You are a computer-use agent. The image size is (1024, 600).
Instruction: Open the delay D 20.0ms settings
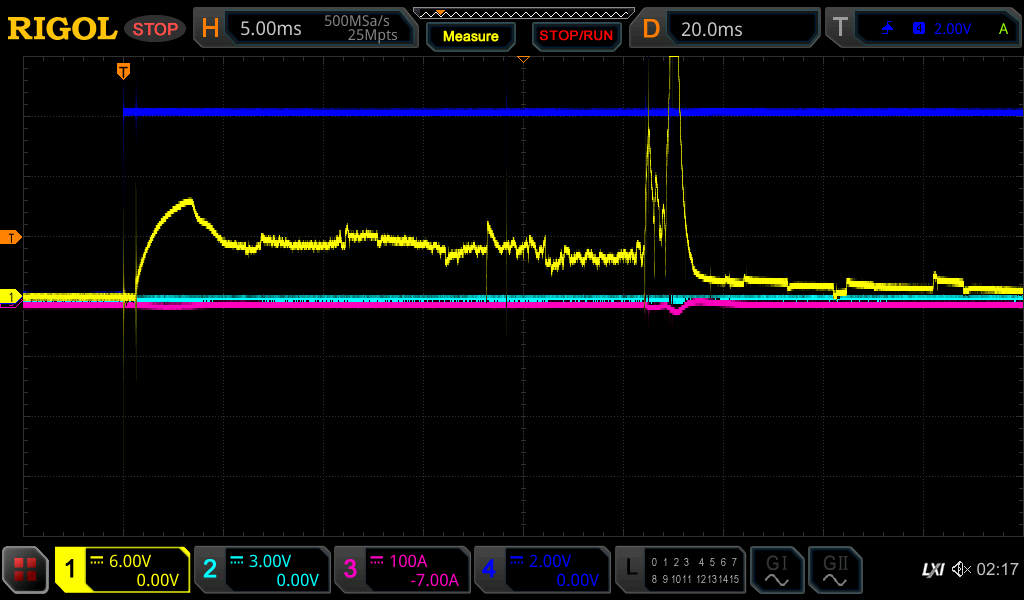pyautogui.click(x=725, y=29)
